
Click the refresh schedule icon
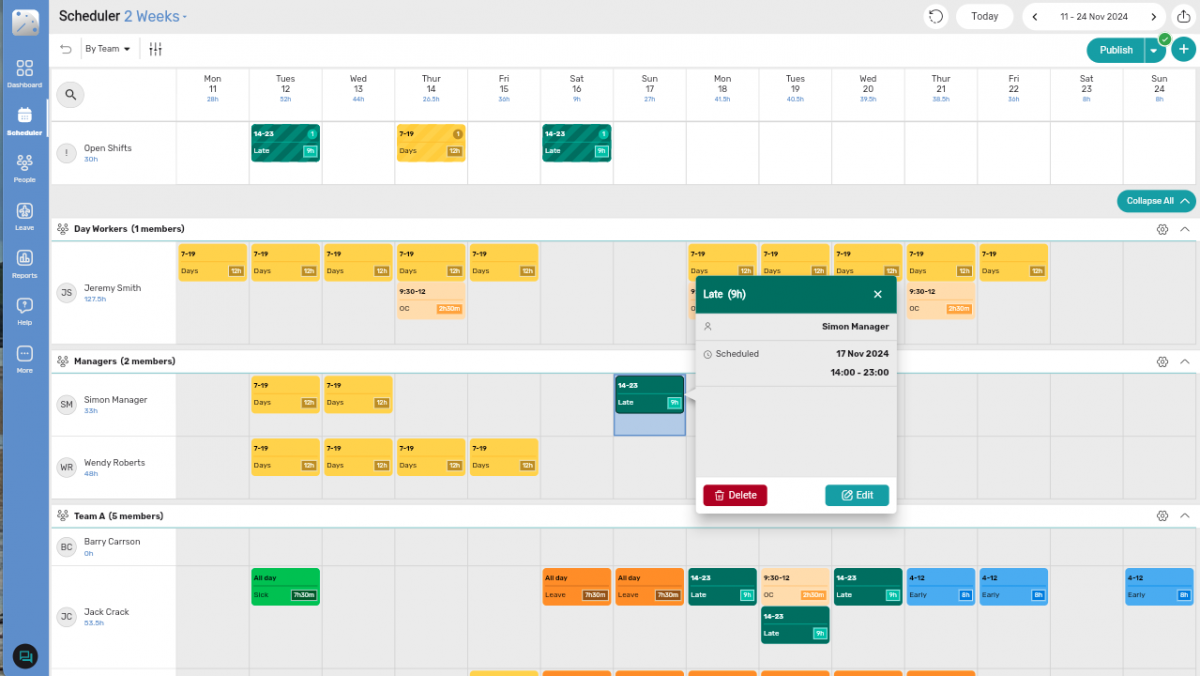(x=936, y=17)
